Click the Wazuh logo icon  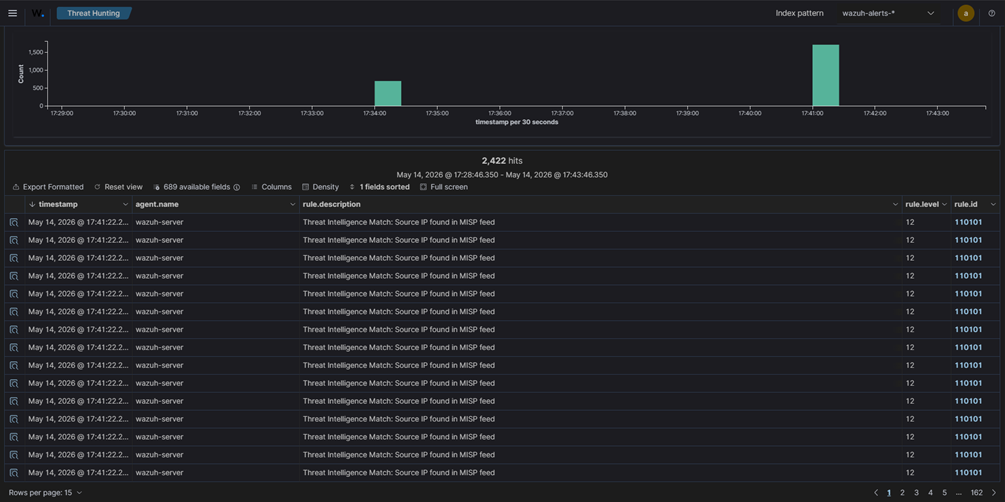pyautogui.click(x=38, y=13)
